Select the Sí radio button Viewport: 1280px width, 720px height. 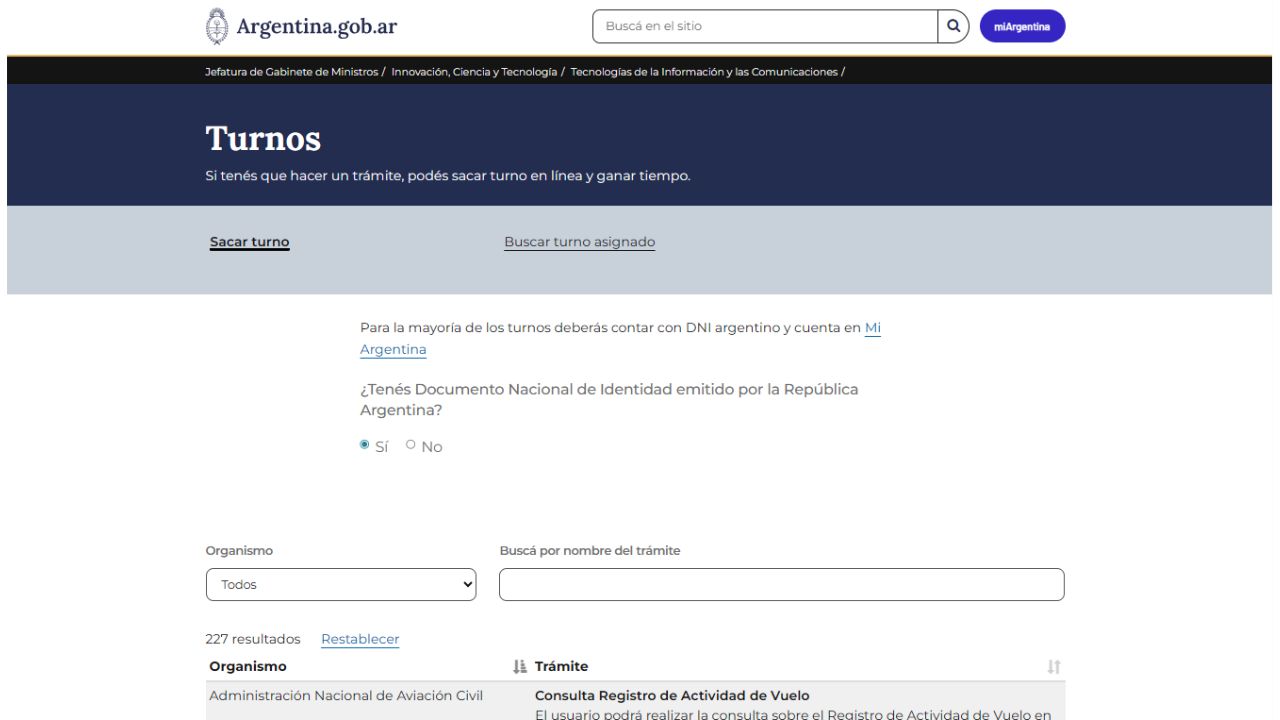tap(365, 446)
